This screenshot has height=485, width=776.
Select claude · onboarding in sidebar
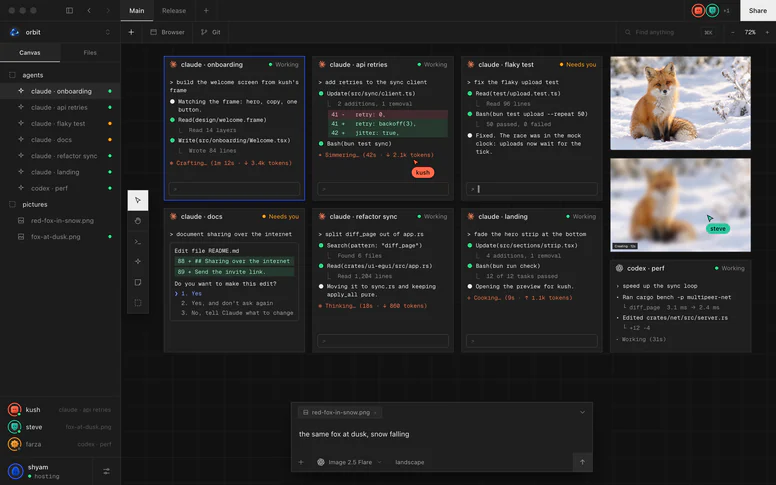(60, 91)
